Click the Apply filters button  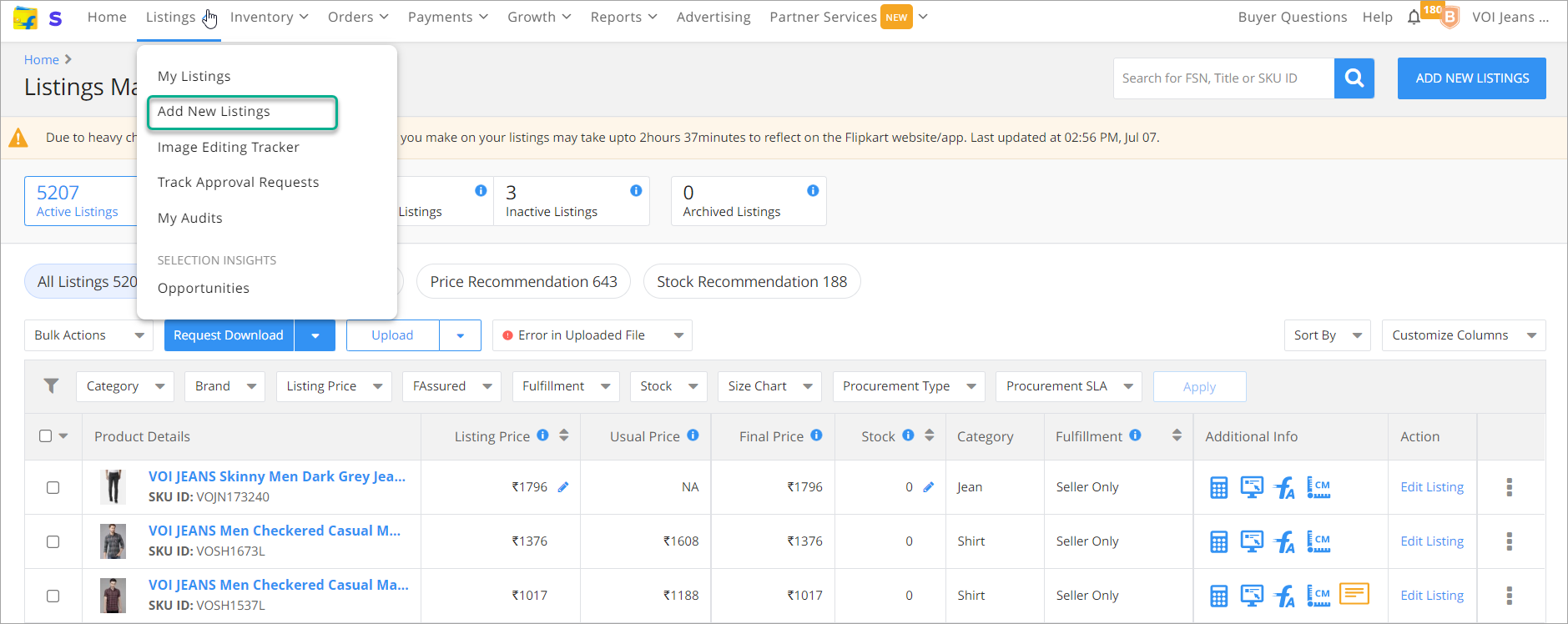pyautogui.click(x=1199, y=387)
